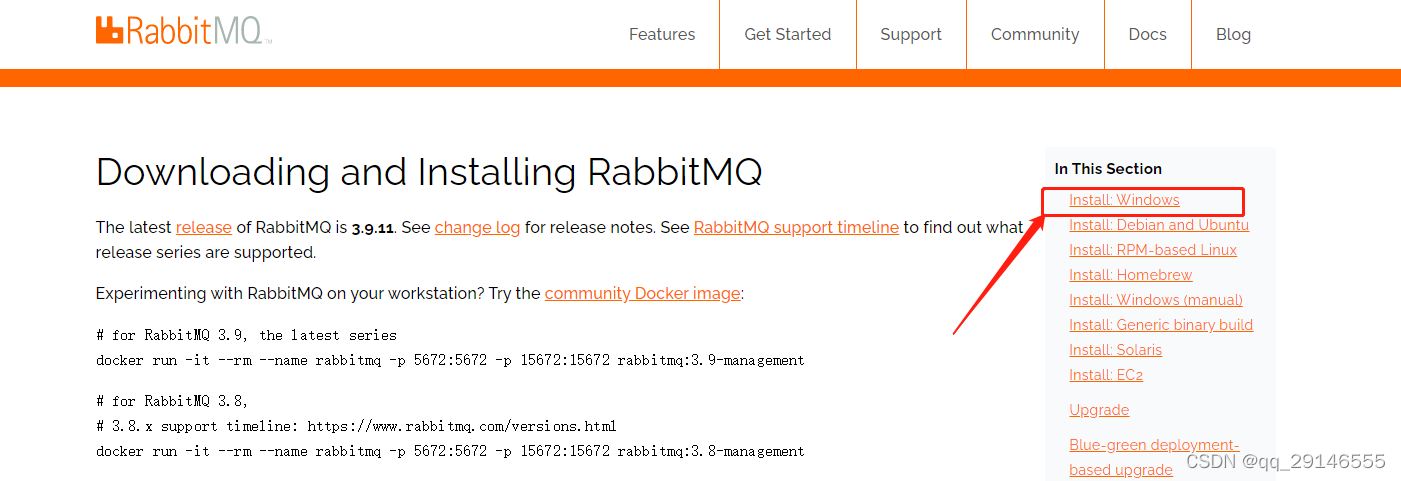Open the Install: Homebrew link
This screenshot has width=1401, height=481.
pyautogui.click(x=1130, y=275)
